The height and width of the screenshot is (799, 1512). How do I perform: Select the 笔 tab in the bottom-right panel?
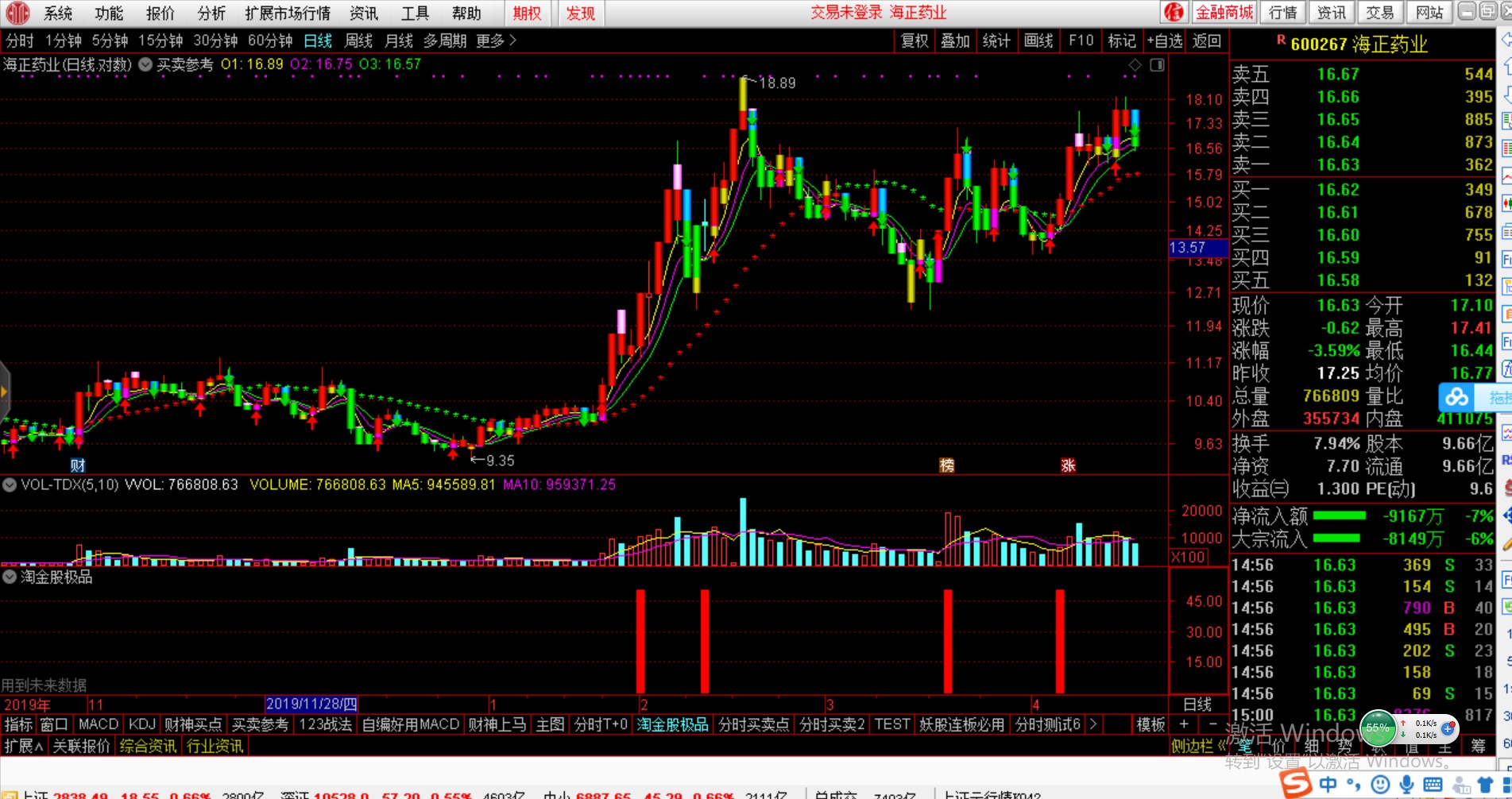click(x=1244, y=746)
